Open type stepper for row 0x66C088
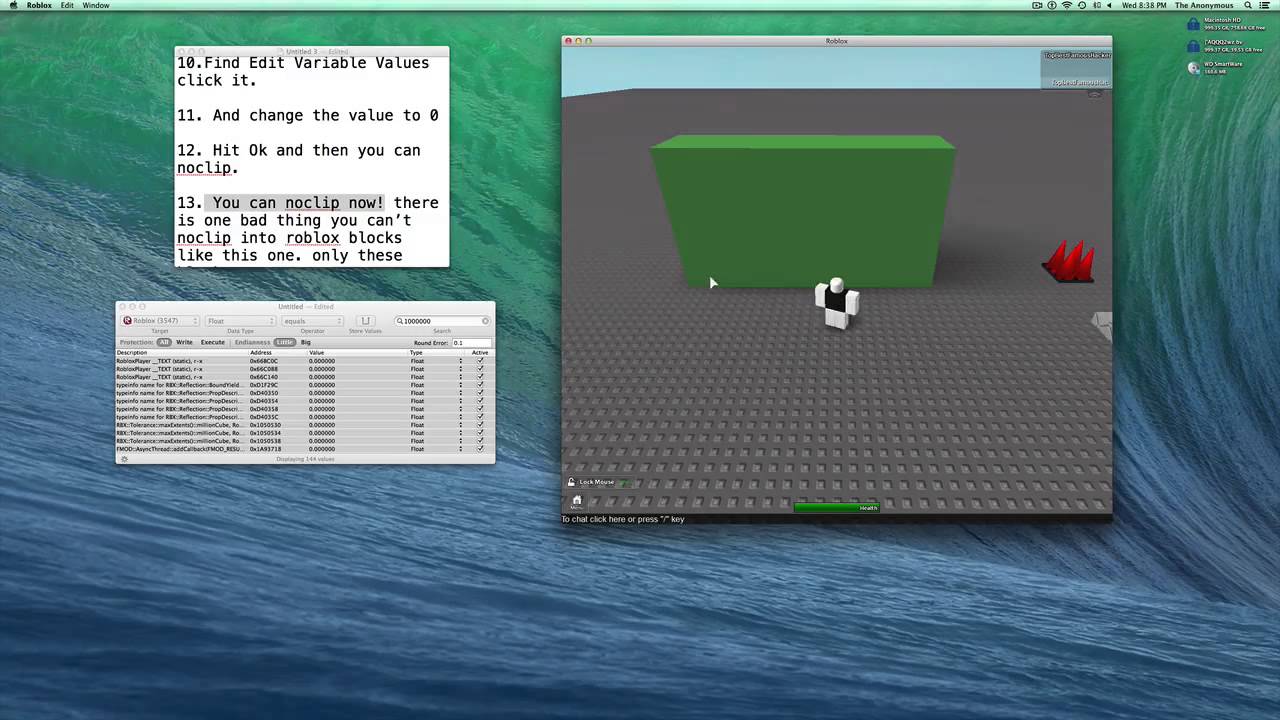This screenshot has width=1280, height=720. pos(461,369)
